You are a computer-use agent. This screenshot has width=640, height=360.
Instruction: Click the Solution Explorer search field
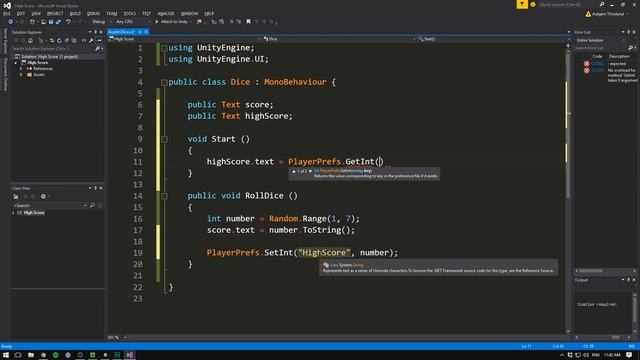(53, 48)
